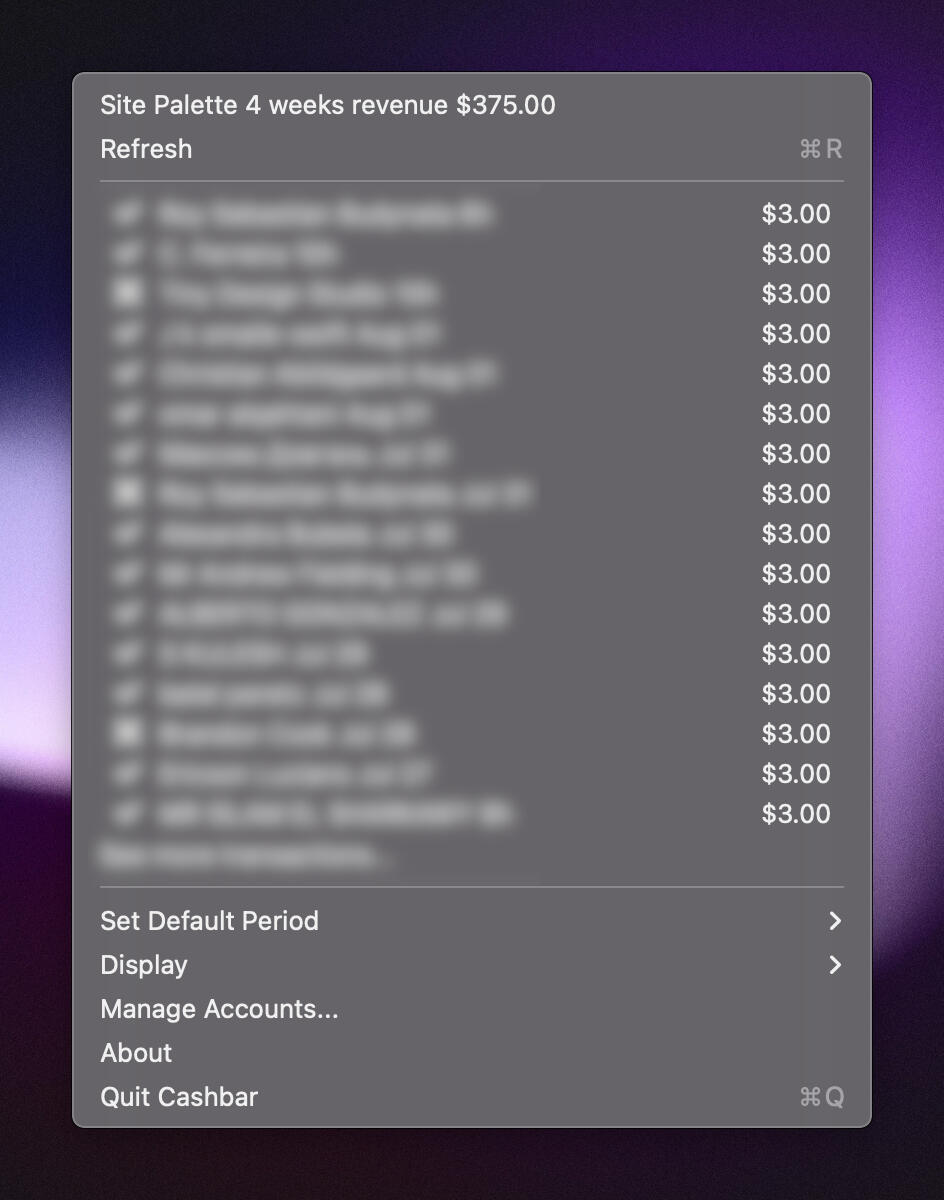Select the fifth transaction row

[x=400, y=374]
